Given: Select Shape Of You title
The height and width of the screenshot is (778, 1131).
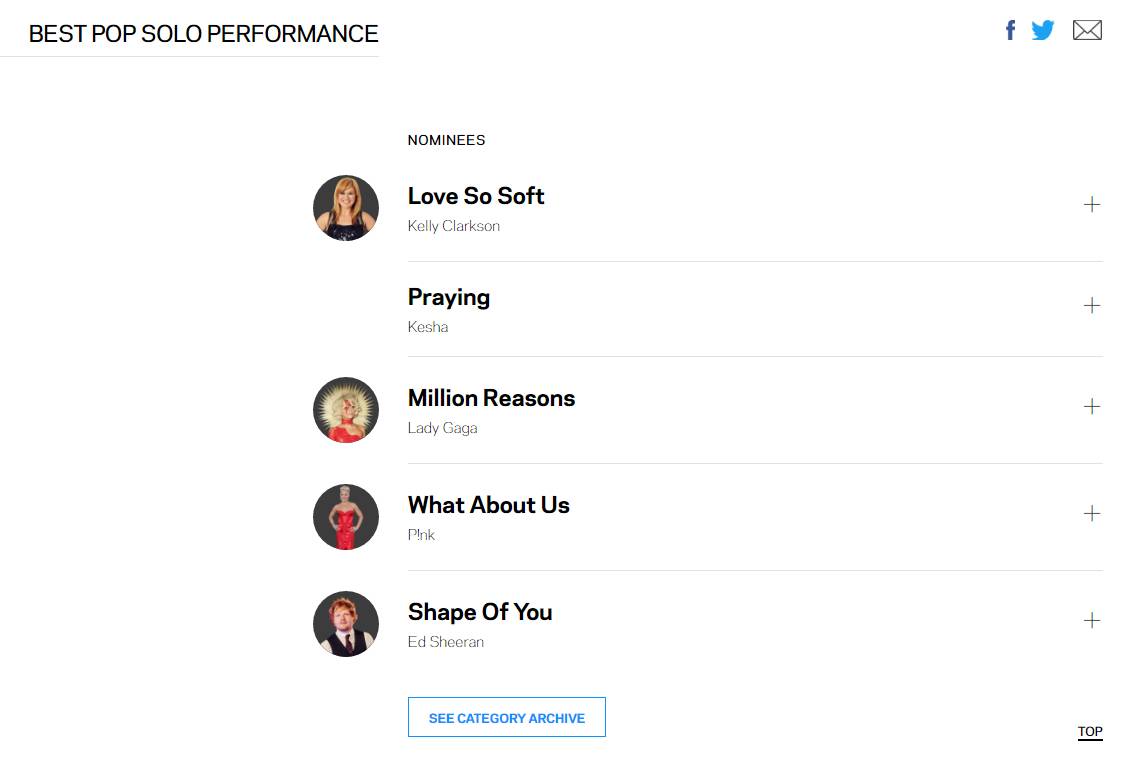Looking at the screenshot, I should 479,612.
